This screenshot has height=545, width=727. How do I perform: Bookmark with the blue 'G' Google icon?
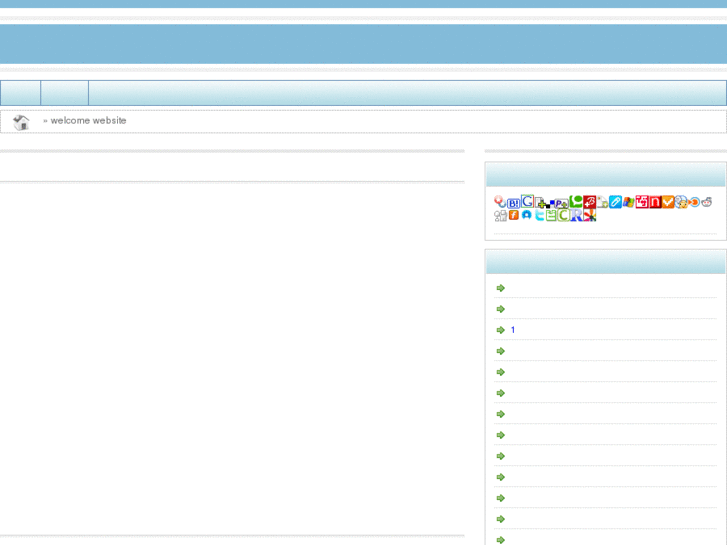(528, 201)
